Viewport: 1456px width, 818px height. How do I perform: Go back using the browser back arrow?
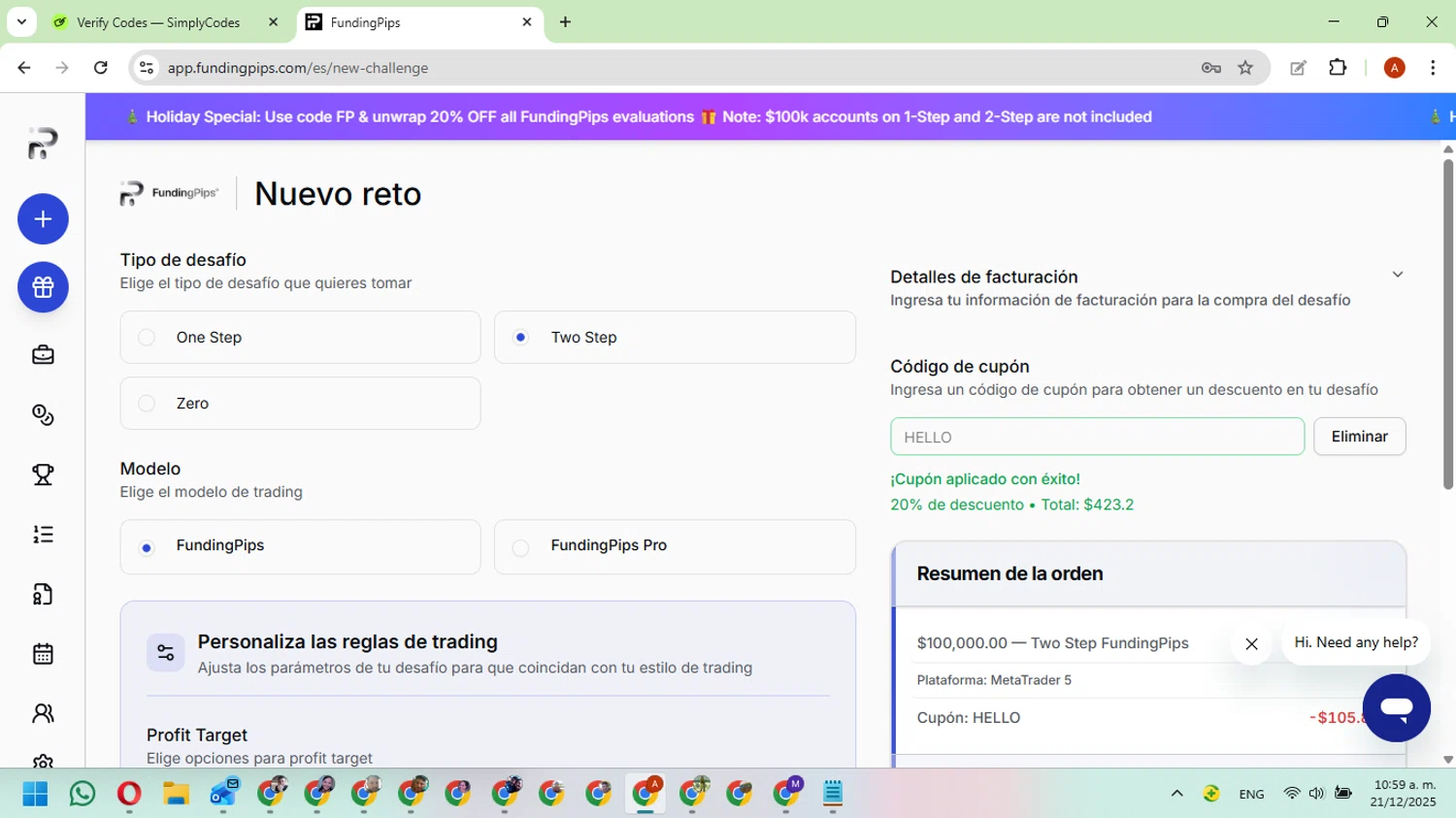click(24, 68)
